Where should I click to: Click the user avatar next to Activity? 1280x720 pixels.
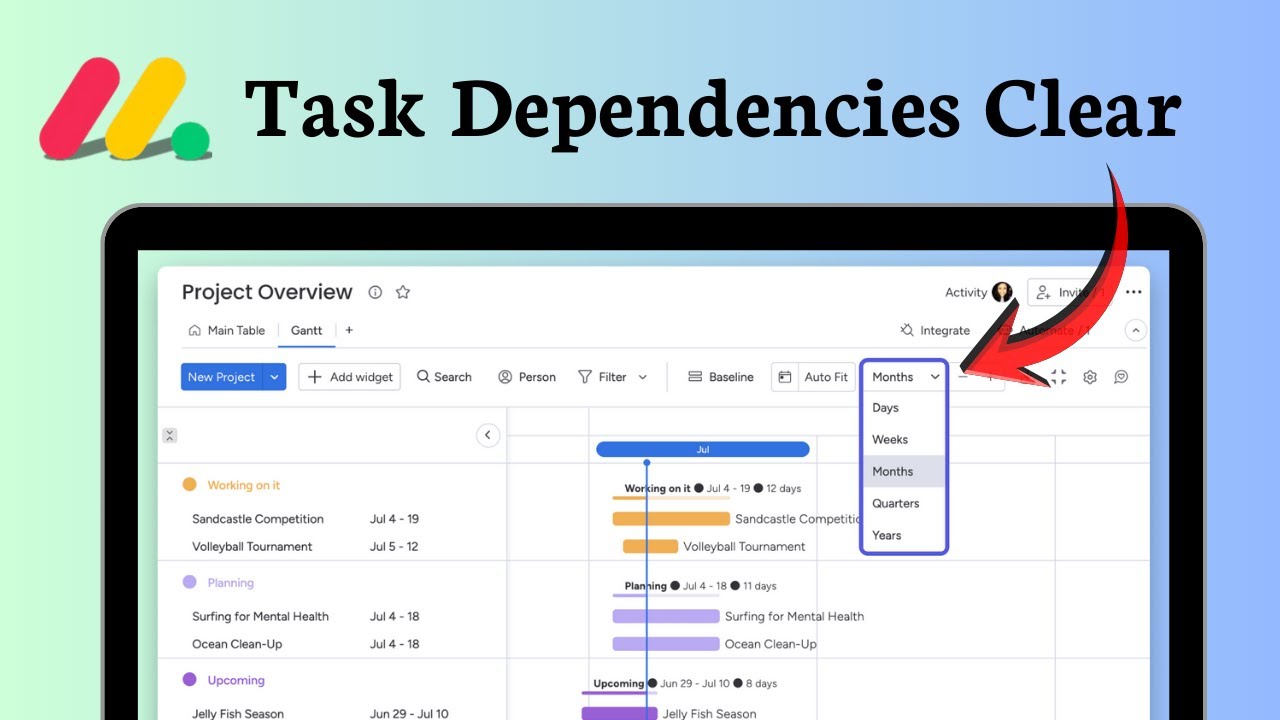tap(1002, 292)
